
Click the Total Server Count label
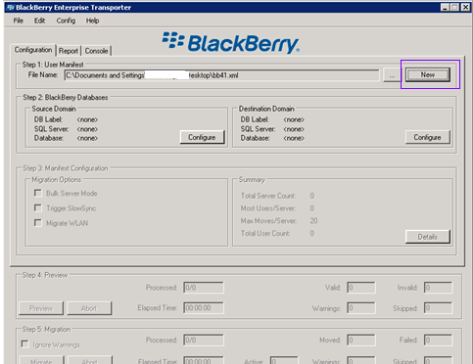(268, 196)
